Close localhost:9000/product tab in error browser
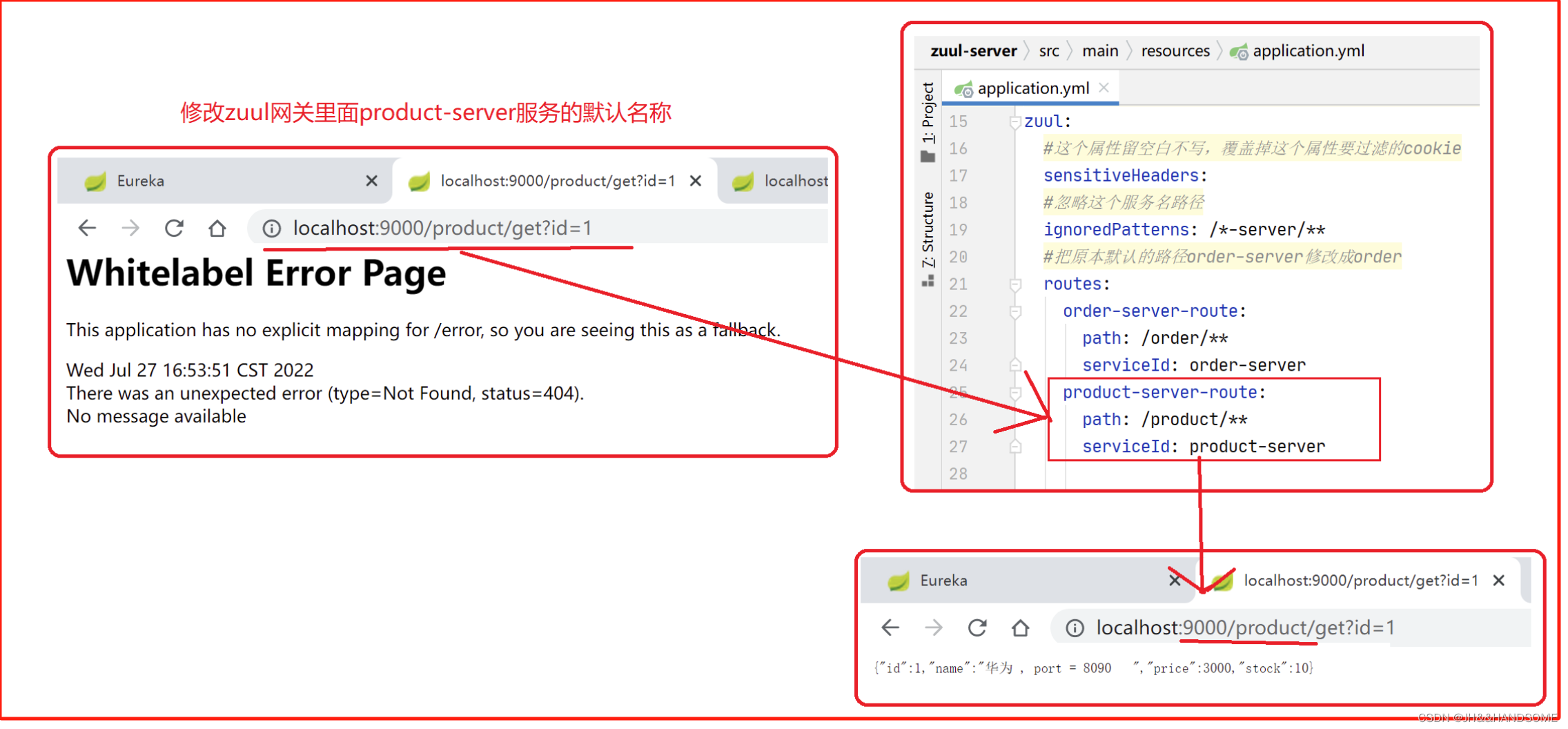The image size is (1568, 729). point(696,181)
